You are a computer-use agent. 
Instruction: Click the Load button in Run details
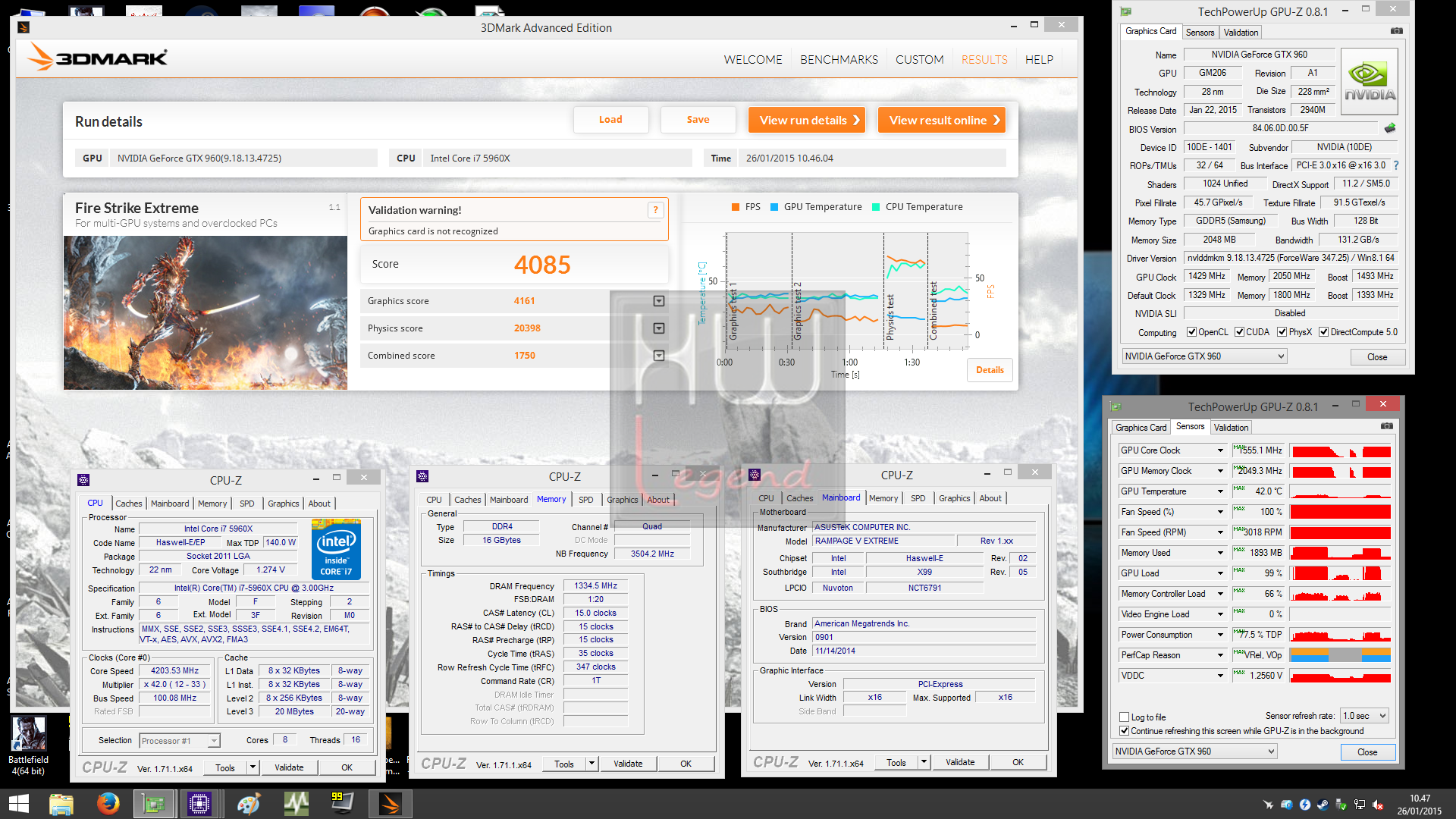coord(610,120)
